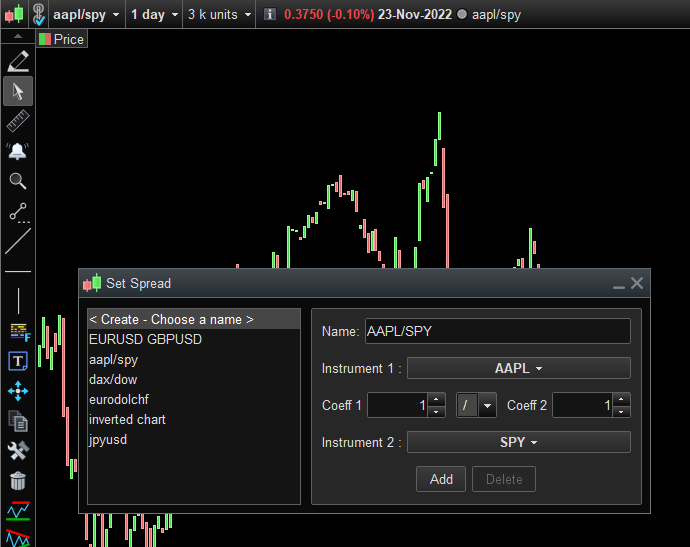Select the magnifier zoom tool
Viewport: 690px width, 547px height.
point(18,181)
